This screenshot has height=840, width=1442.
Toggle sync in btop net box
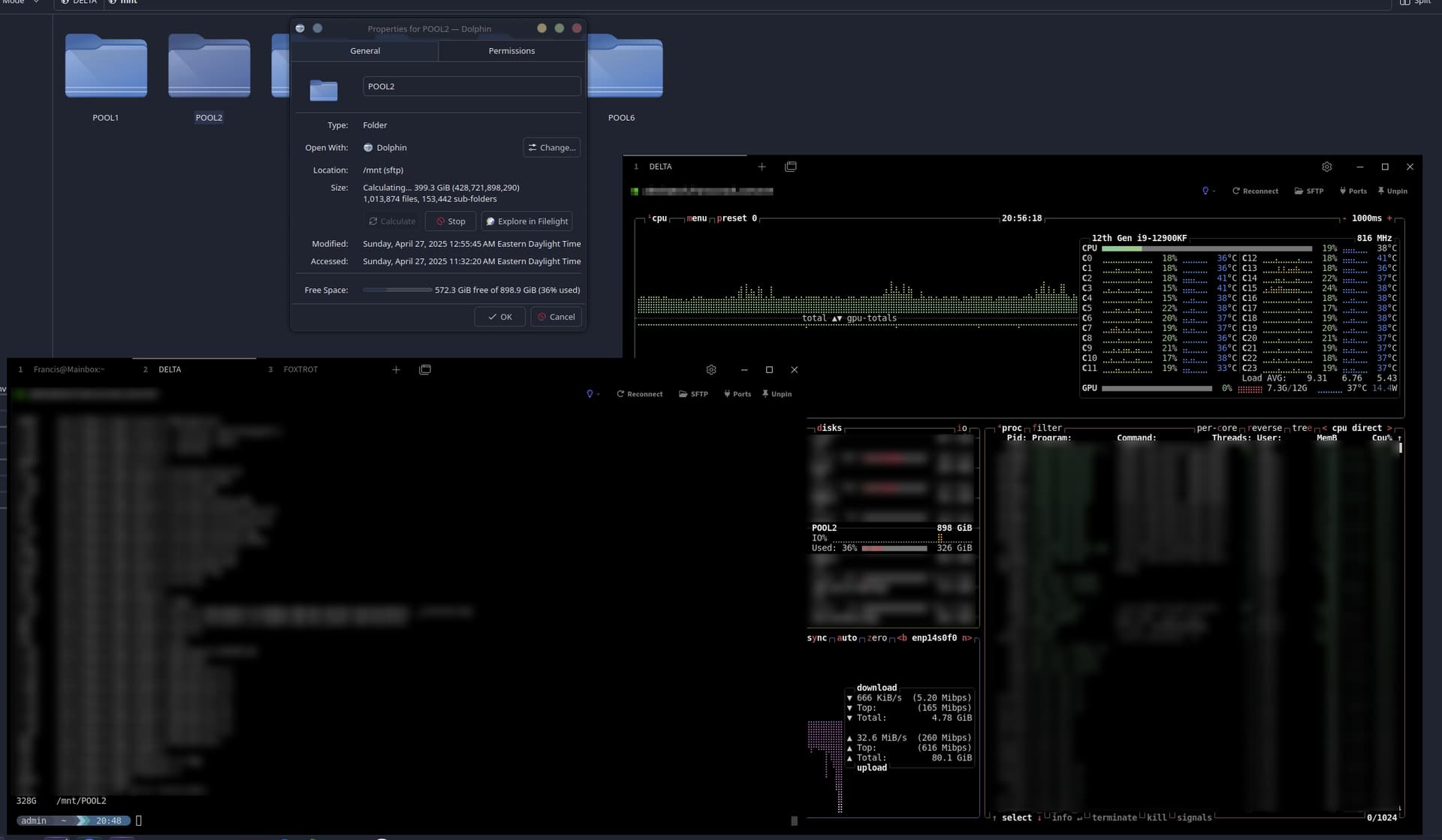pyautogui.click(x=816, y=638)
